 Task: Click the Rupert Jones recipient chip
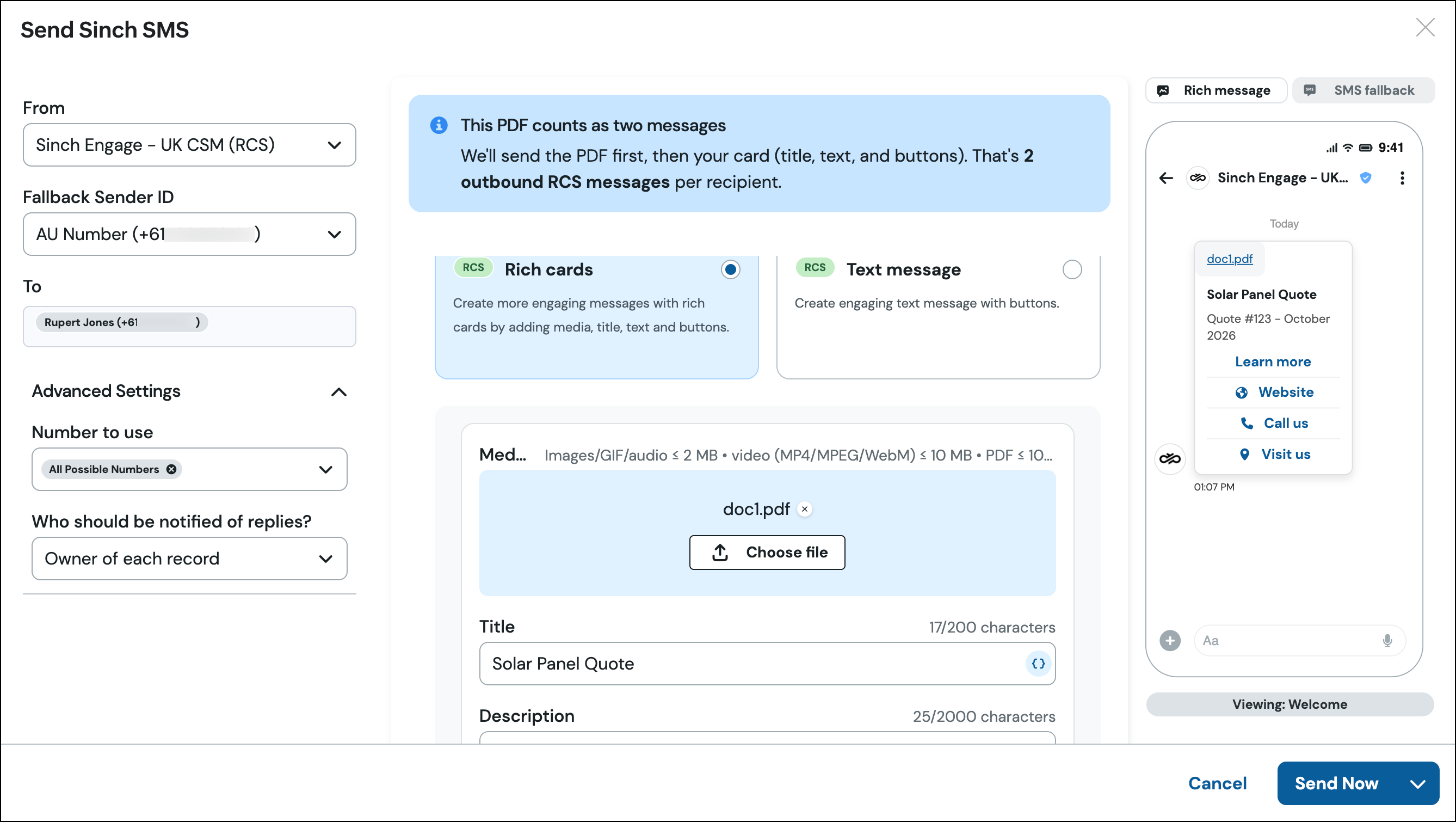(121, 322)
